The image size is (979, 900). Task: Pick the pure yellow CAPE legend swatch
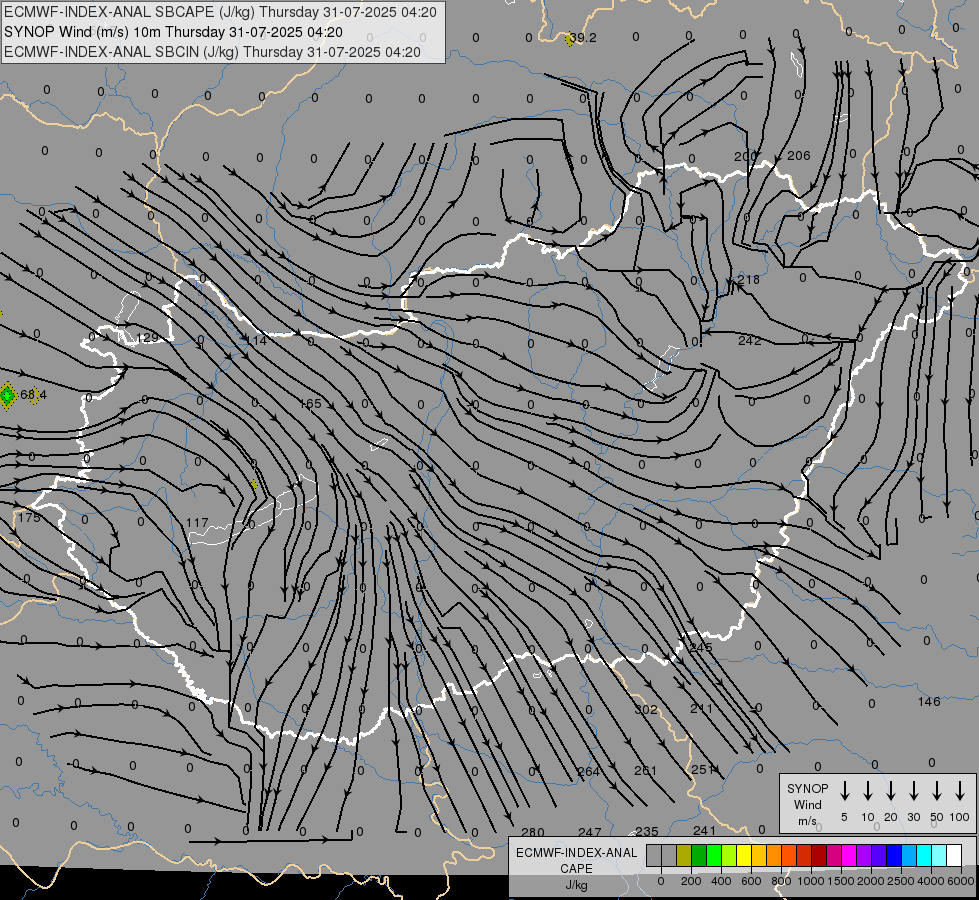744,855
